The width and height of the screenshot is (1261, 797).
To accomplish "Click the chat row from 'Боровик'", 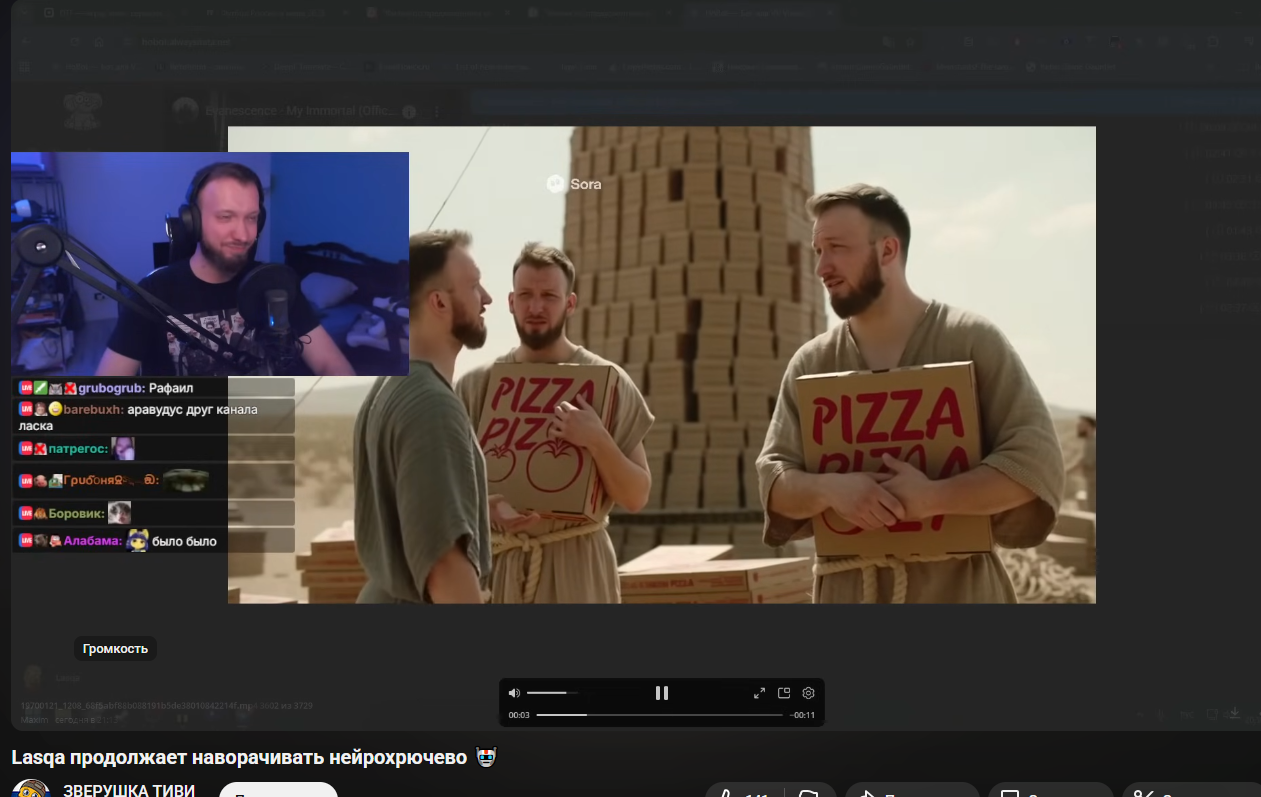I will tap(154, 513).
